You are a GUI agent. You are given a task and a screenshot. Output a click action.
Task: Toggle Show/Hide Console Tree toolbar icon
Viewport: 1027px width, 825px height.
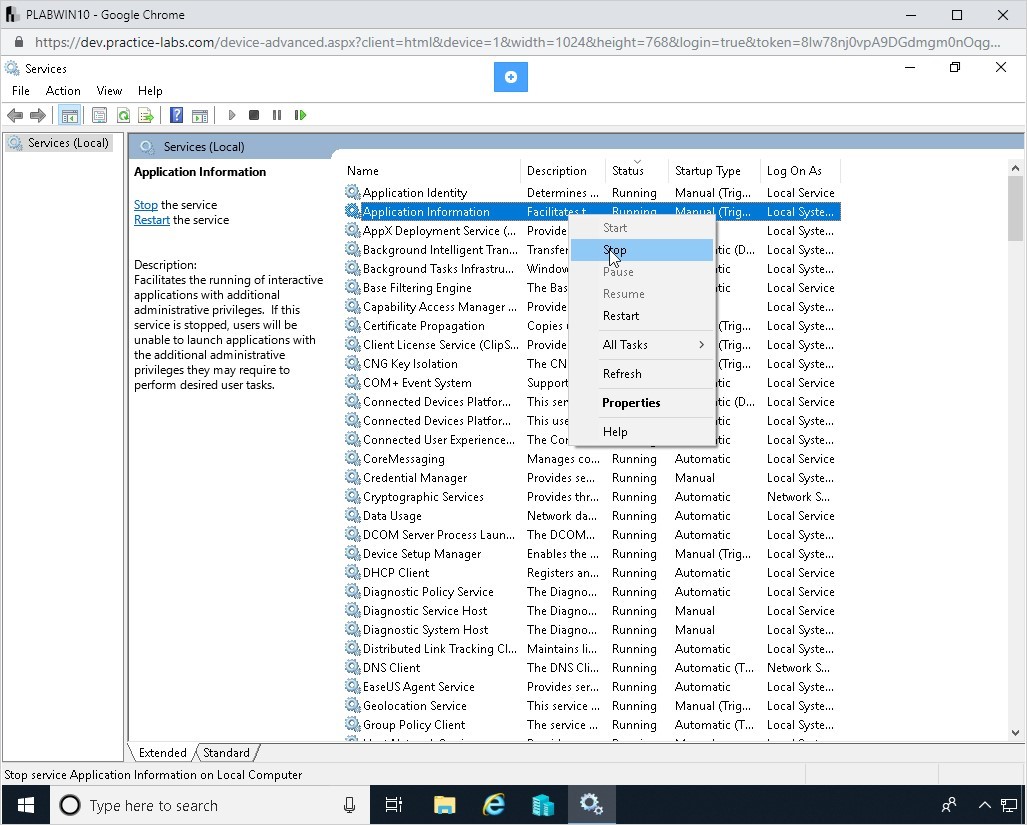[x=69, y=115]
